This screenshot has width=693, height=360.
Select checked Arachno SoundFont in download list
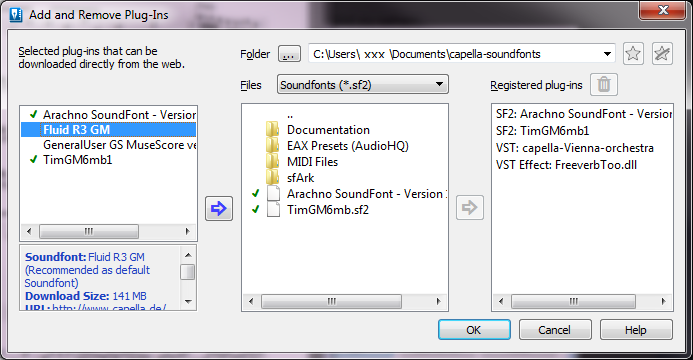coord(119,115)
